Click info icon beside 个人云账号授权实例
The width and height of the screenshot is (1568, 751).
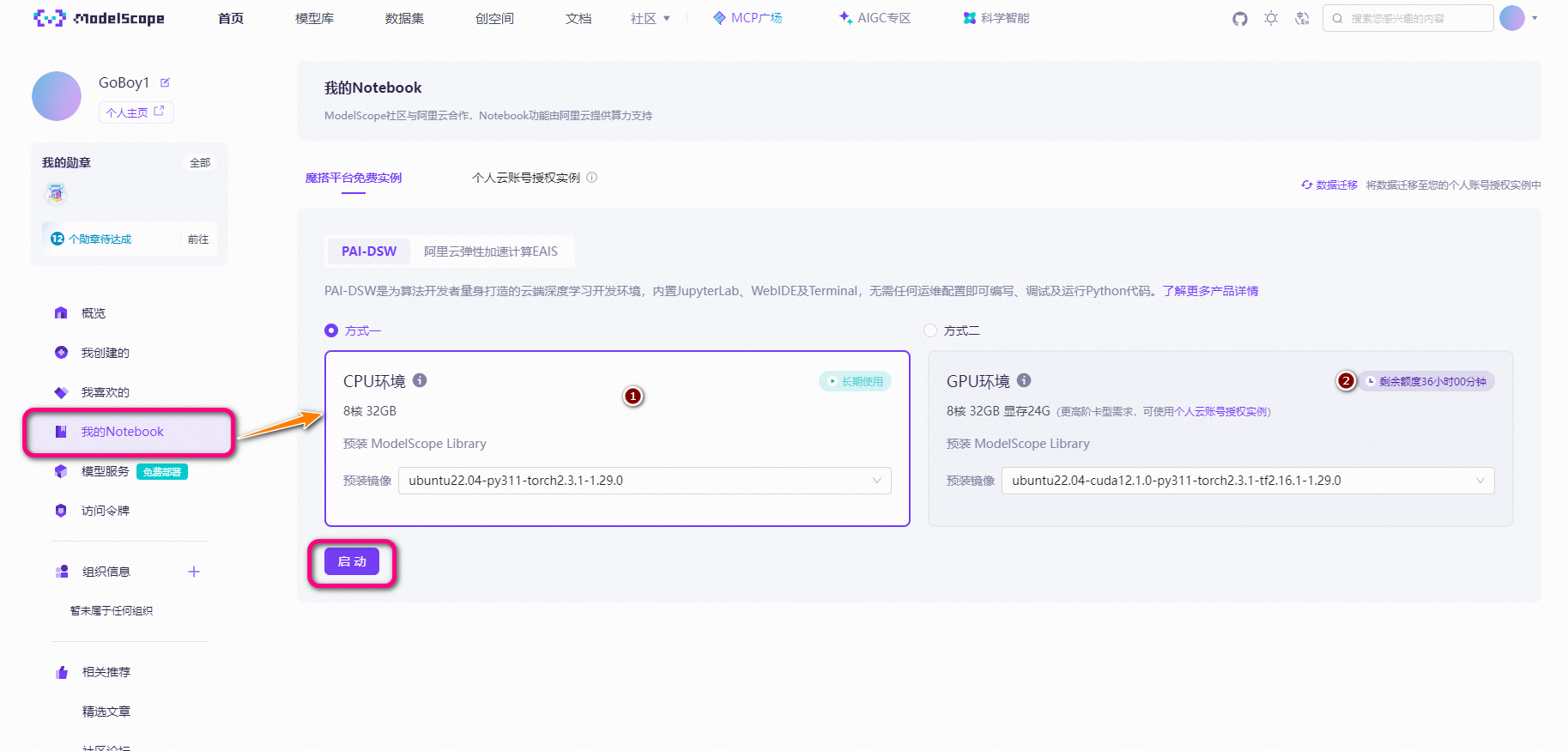(592, 178)
